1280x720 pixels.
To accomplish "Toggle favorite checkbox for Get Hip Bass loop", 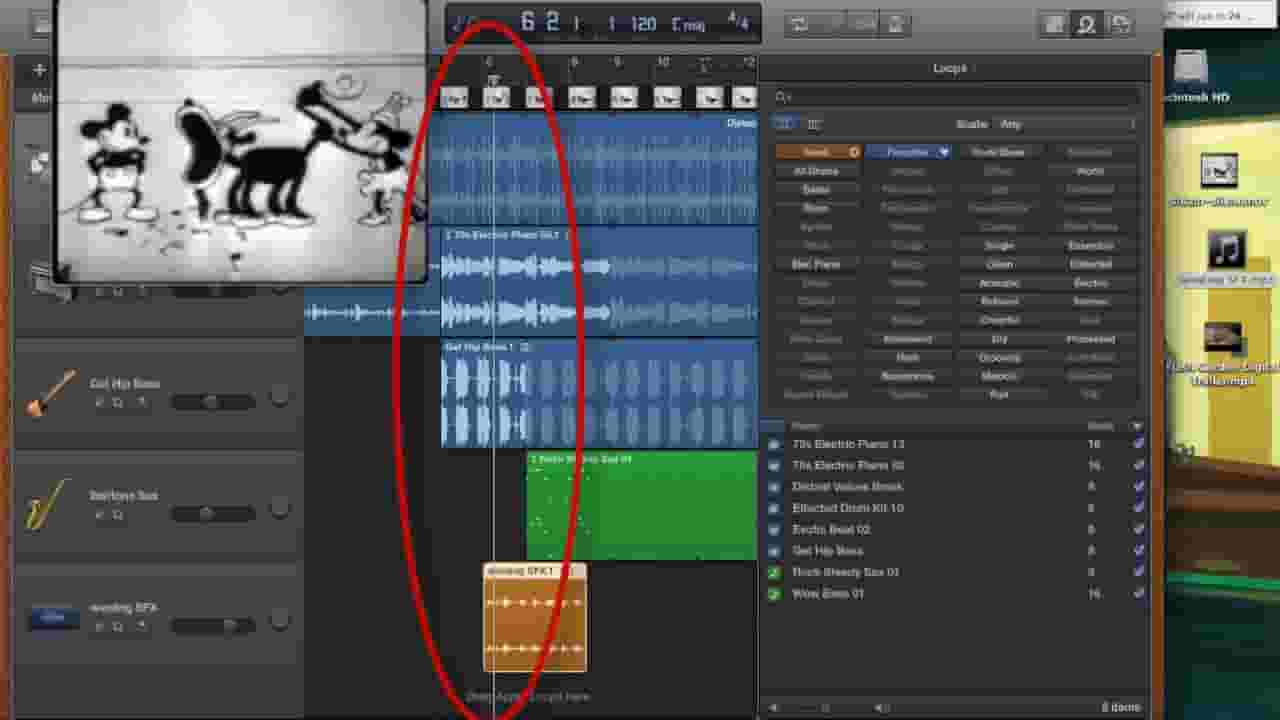I will (1138, 551).
